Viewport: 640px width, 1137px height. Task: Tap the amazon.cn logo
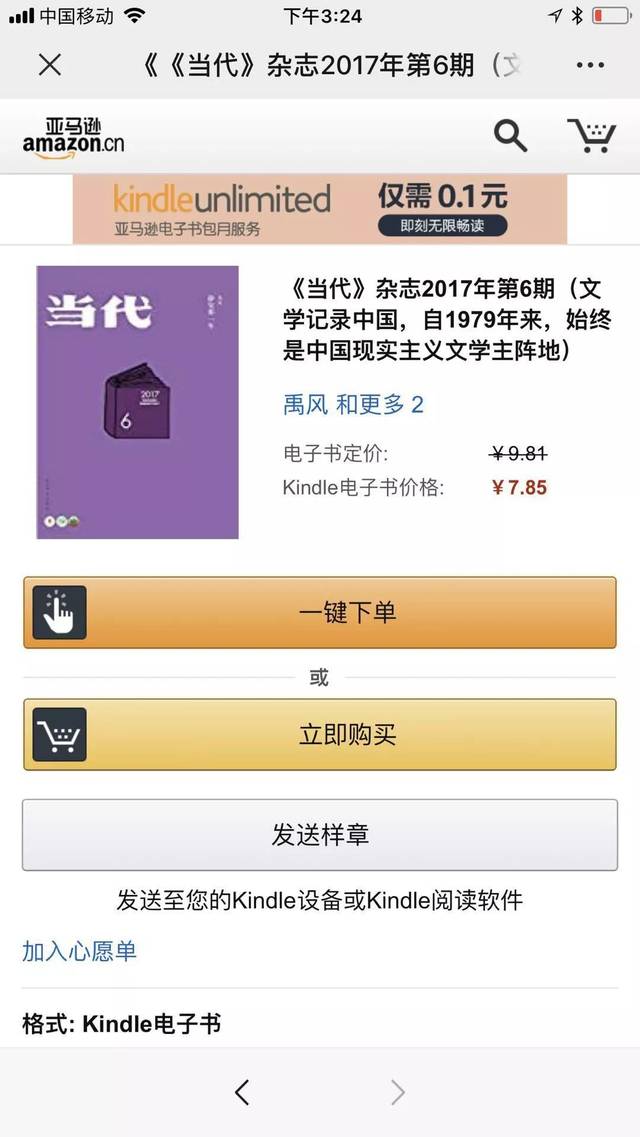point(73,138)
